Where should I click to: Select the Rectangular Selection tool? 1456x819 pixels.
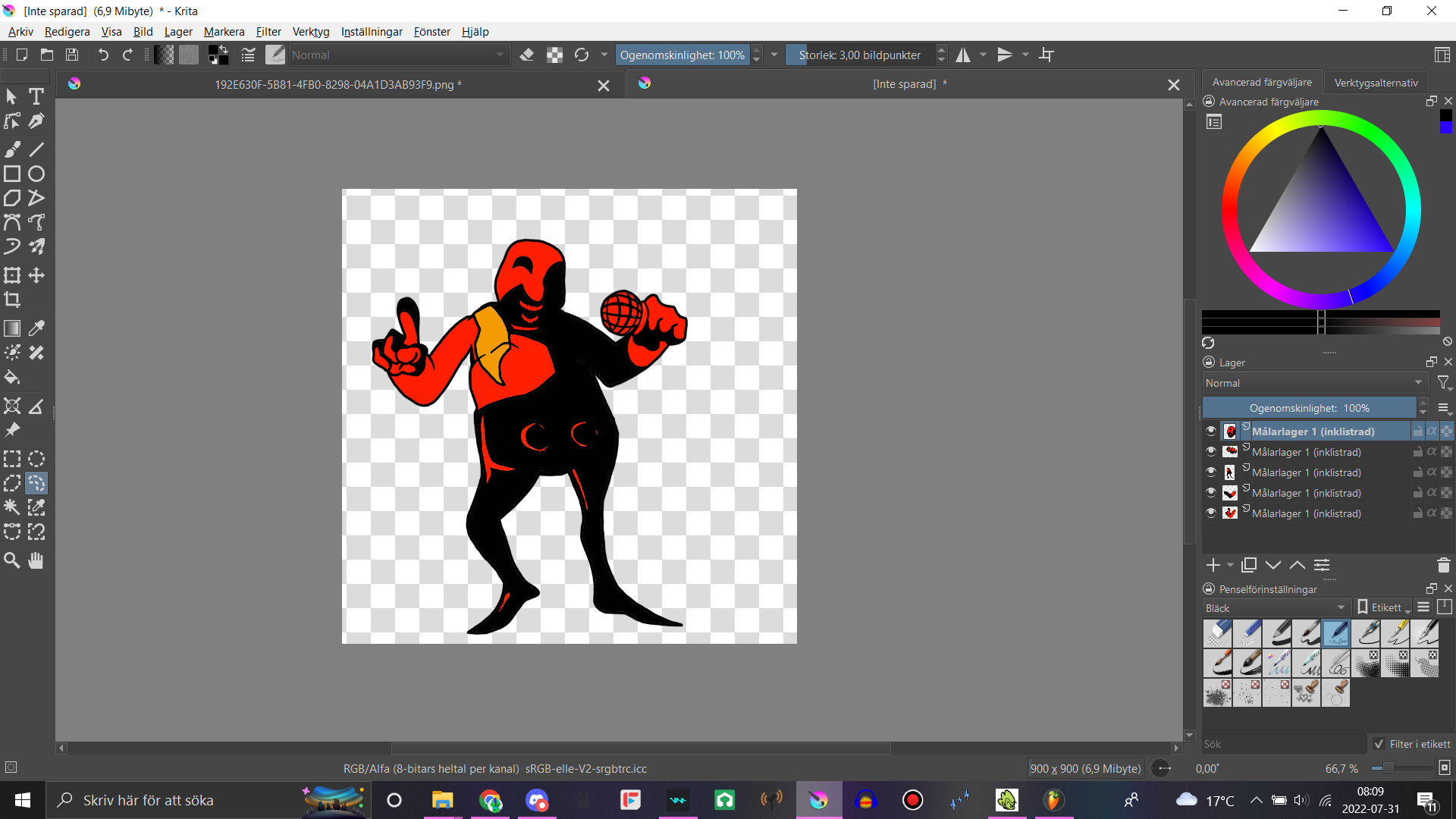tap(12, 459)
